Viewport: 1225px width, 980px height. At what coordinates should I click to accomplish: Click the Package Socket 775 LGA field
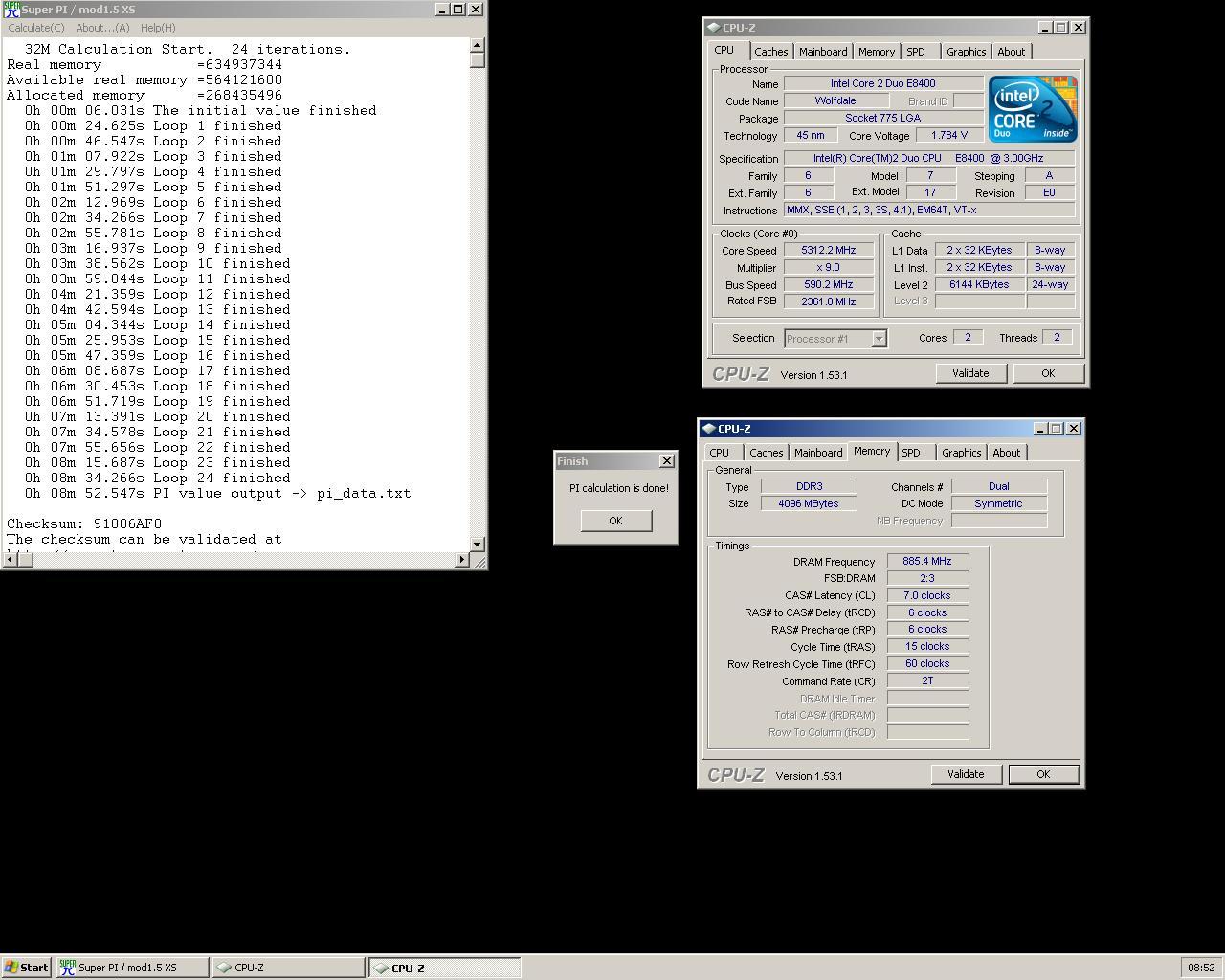[883, 118]
